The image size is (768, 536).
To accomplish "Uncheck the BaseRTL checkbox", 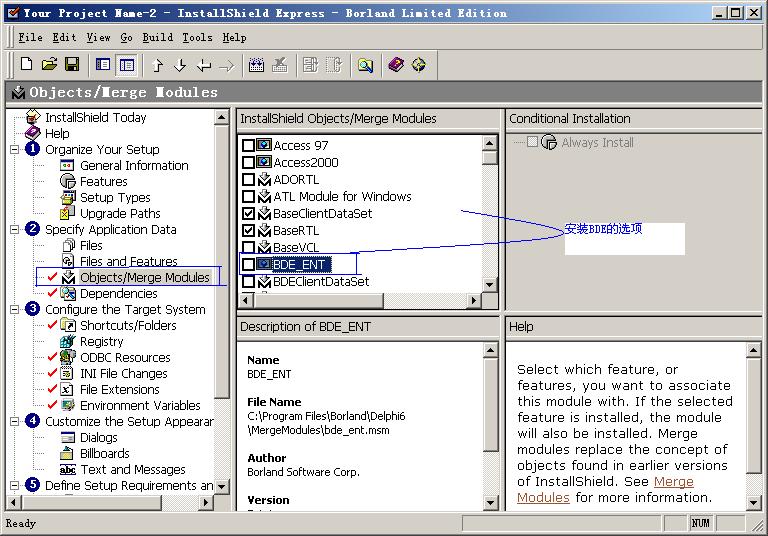I will tap(248, 230).
